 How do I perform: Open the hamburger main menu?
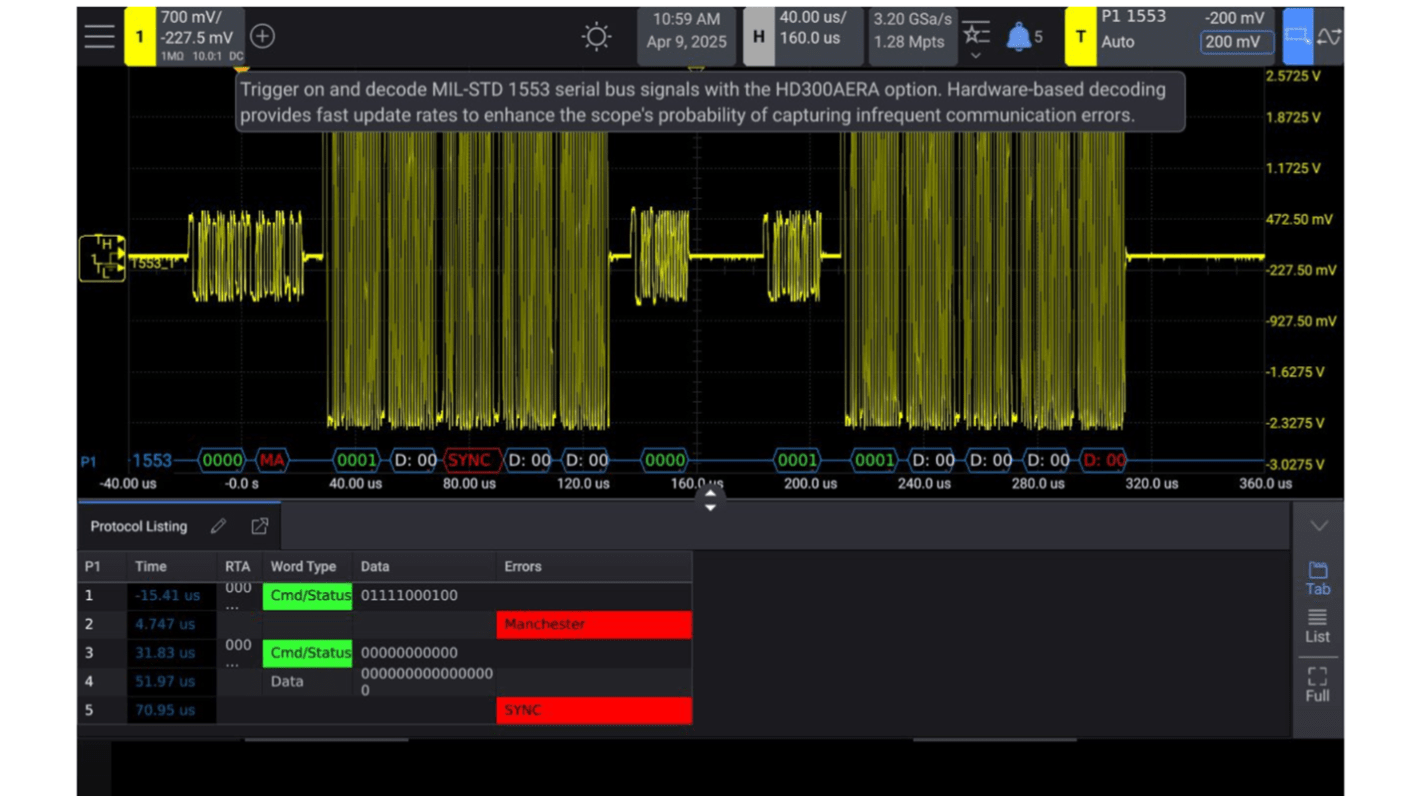point(100,36)
